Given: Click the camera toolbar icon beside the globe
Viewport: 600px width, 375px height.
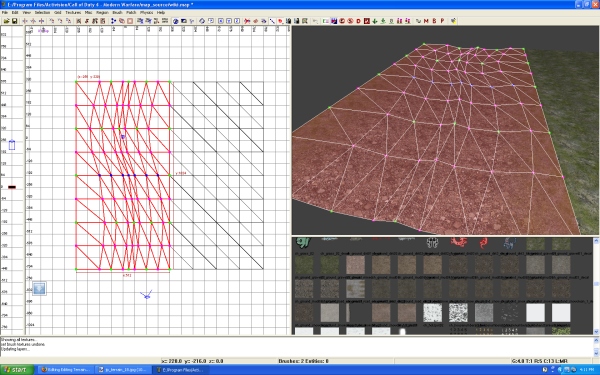Looking at the screenshot, I should click(x=184, y=21).
